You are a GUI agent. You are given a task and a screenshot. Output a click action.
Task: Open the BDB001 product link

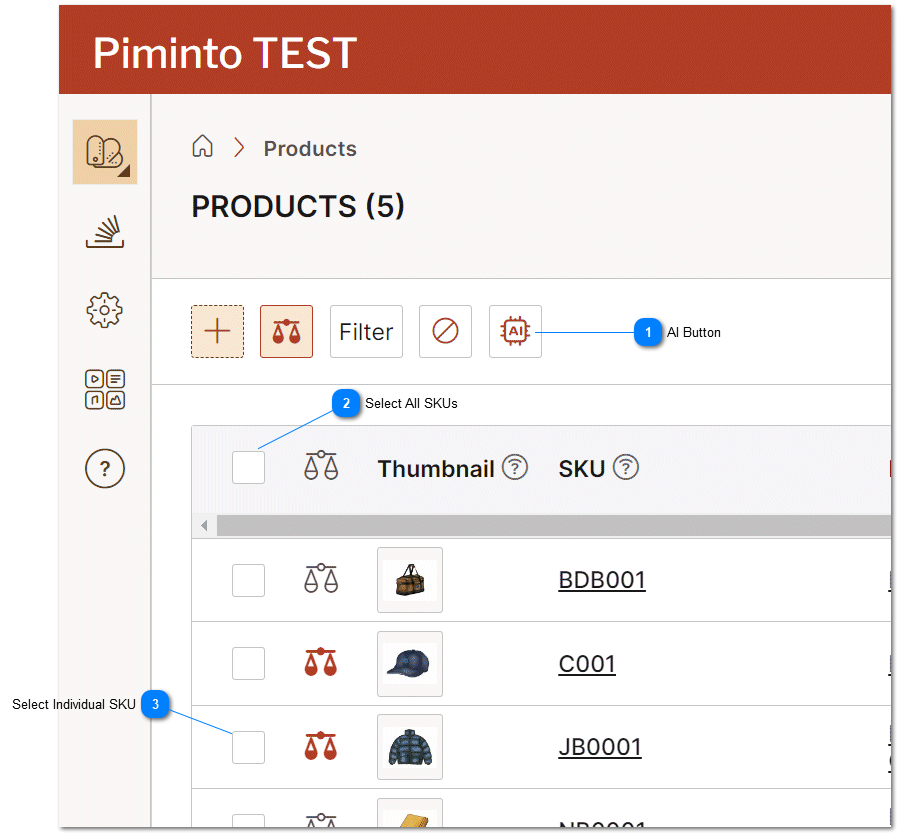click(601, 580)
